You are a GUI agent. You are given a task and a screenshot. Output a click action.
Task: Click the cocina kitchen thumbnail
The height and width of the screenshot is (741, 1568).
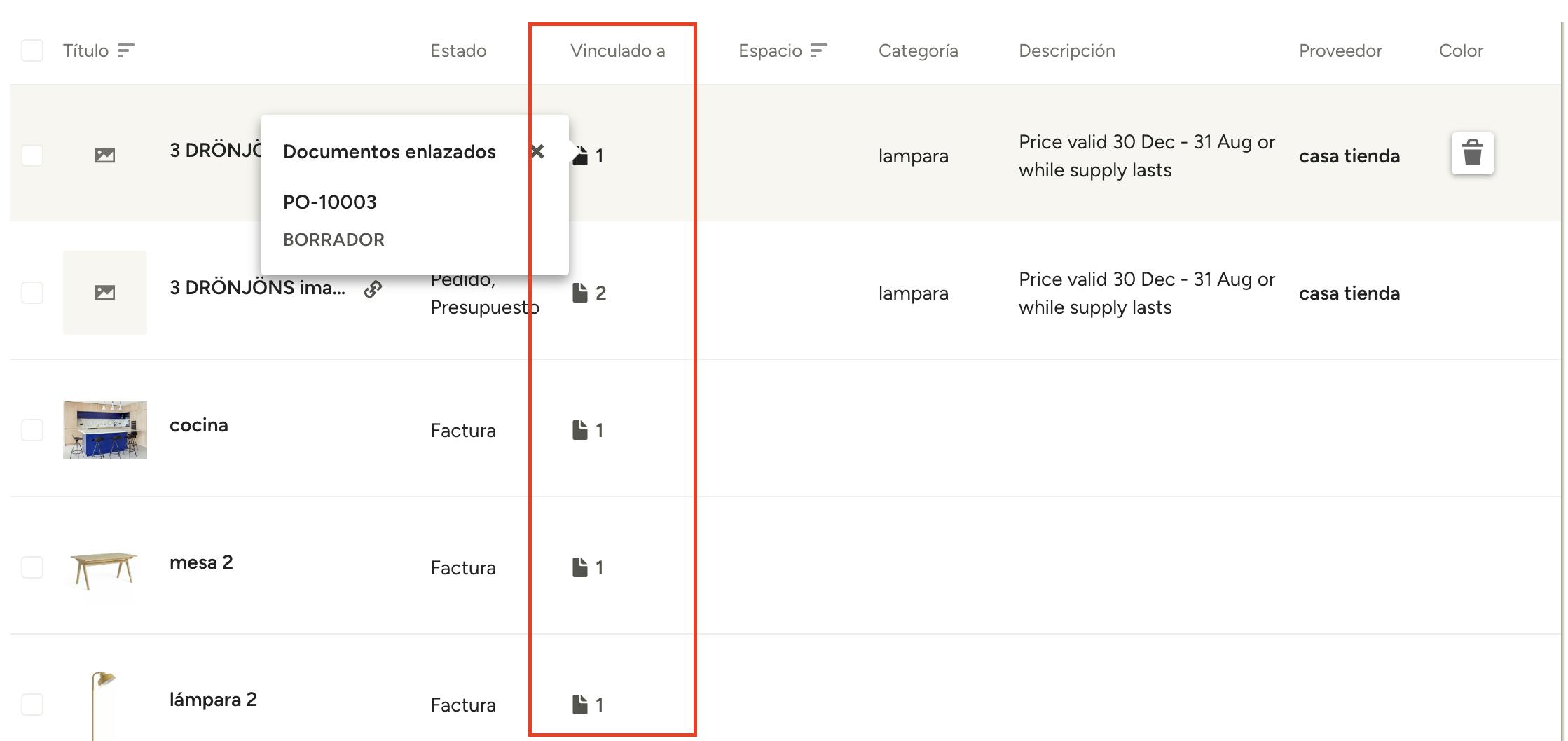coord(105,430)
